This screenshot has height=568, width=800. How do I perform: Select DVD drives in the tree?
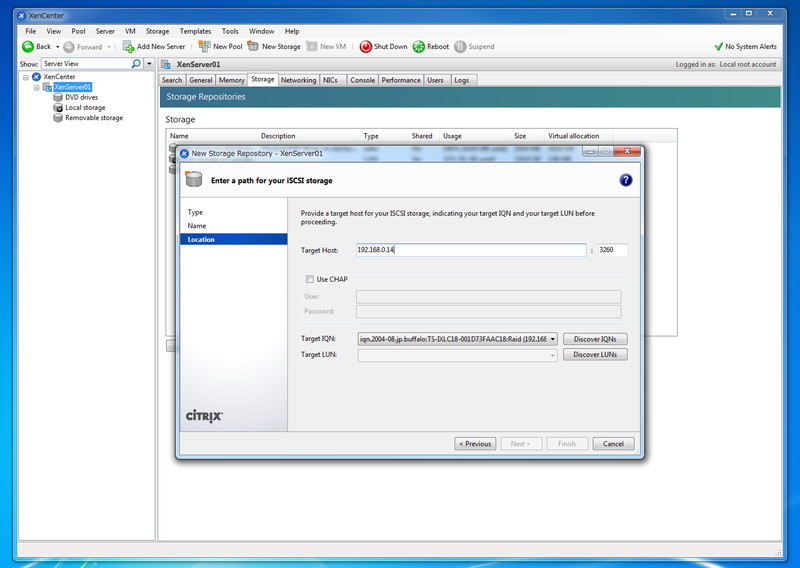coord(82,97)
